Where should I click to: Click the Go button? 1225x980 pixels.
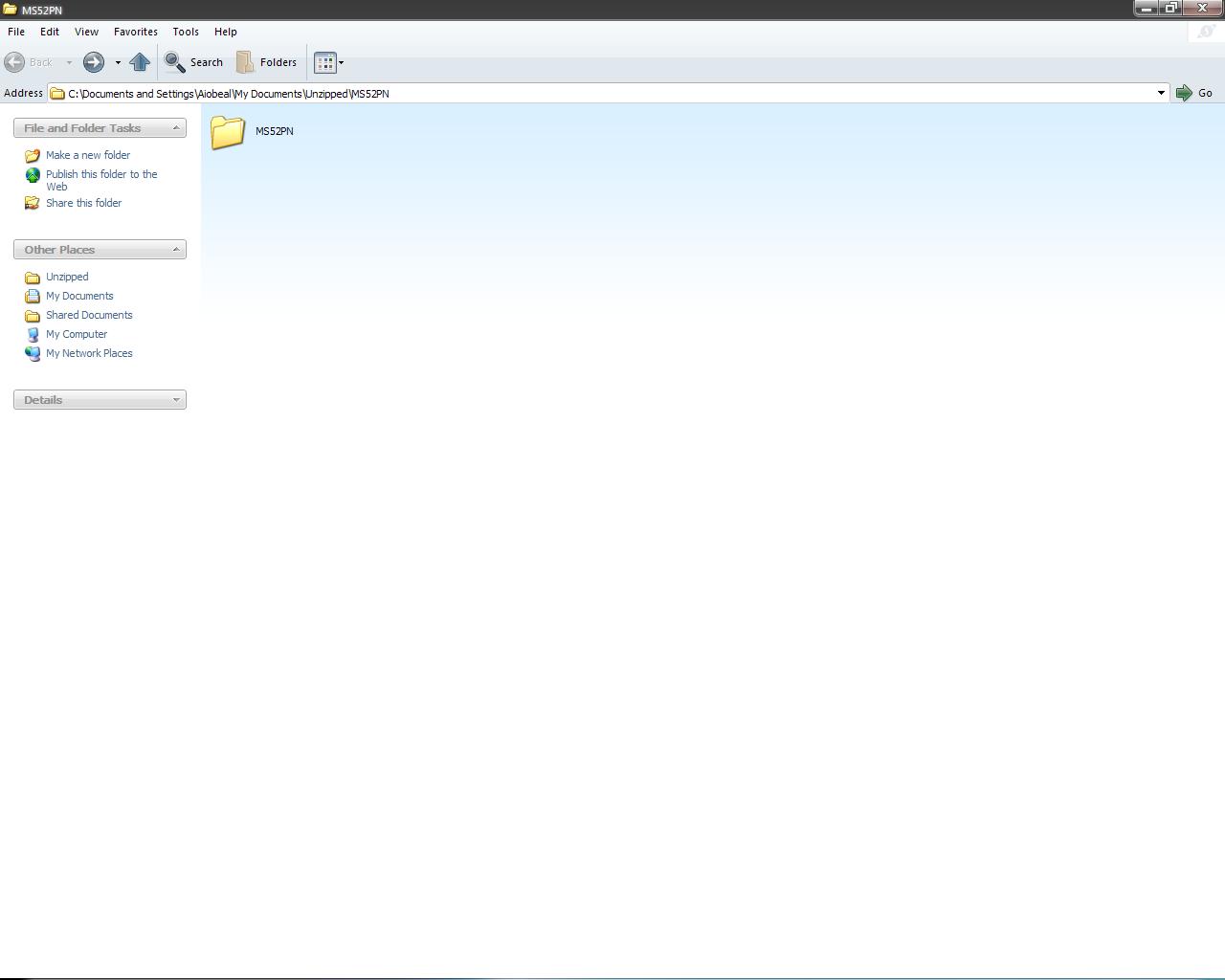1194,93
